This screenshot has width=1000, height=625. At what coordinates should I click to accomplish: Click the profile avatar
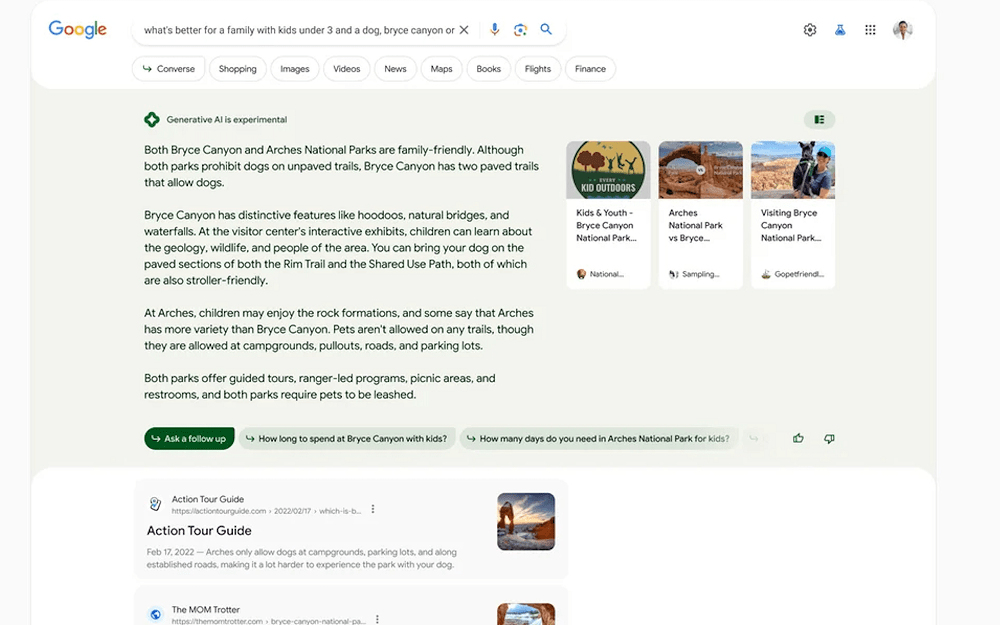pyautogui.click(x=902, y=29)
